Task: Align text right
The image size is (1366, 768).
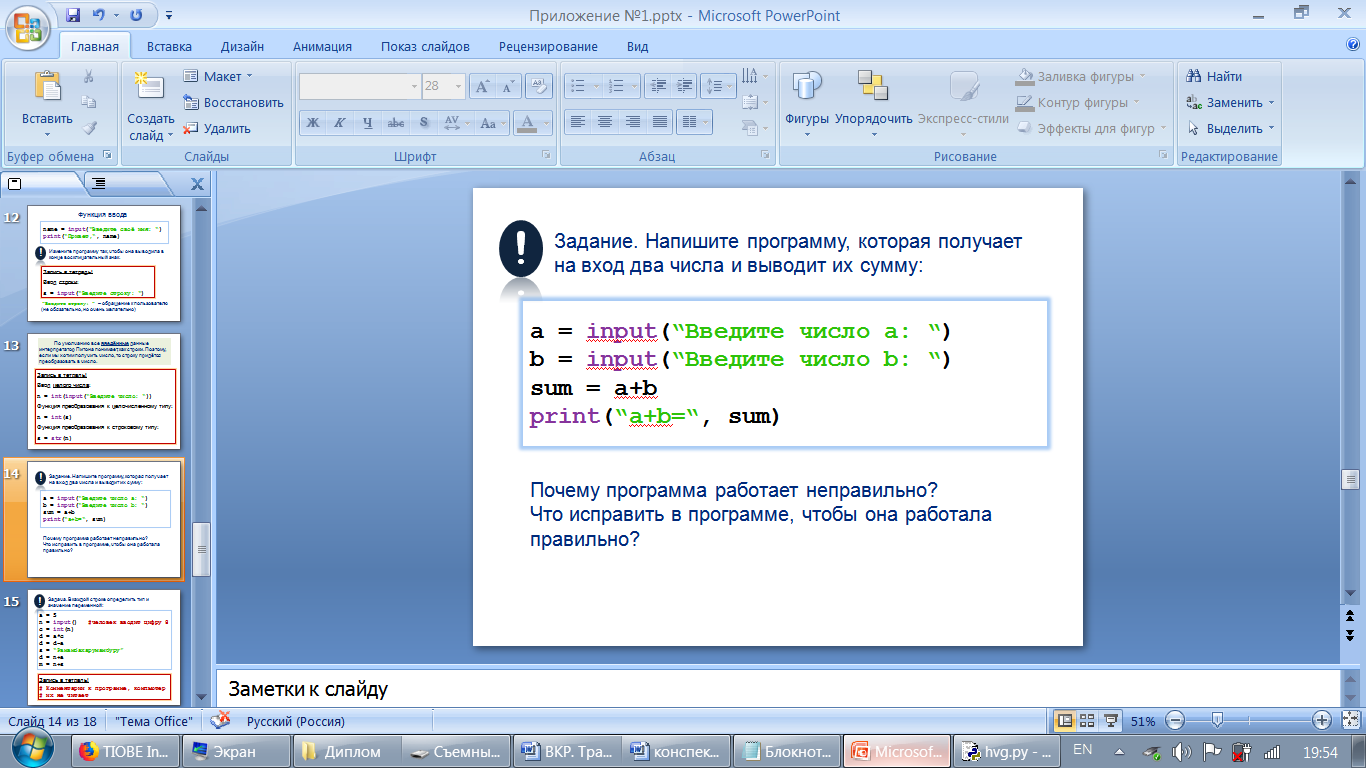Action: click(x=632, y=121)
